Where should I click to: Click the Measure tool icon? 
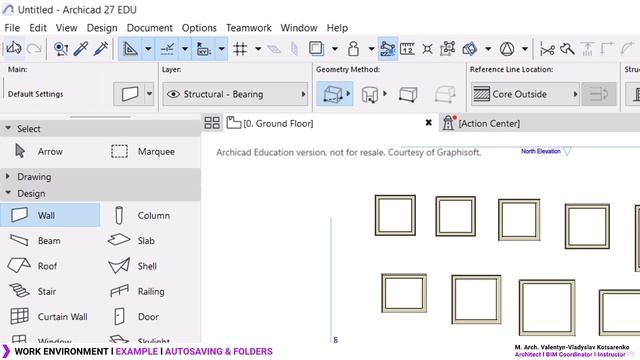point(407,49)
